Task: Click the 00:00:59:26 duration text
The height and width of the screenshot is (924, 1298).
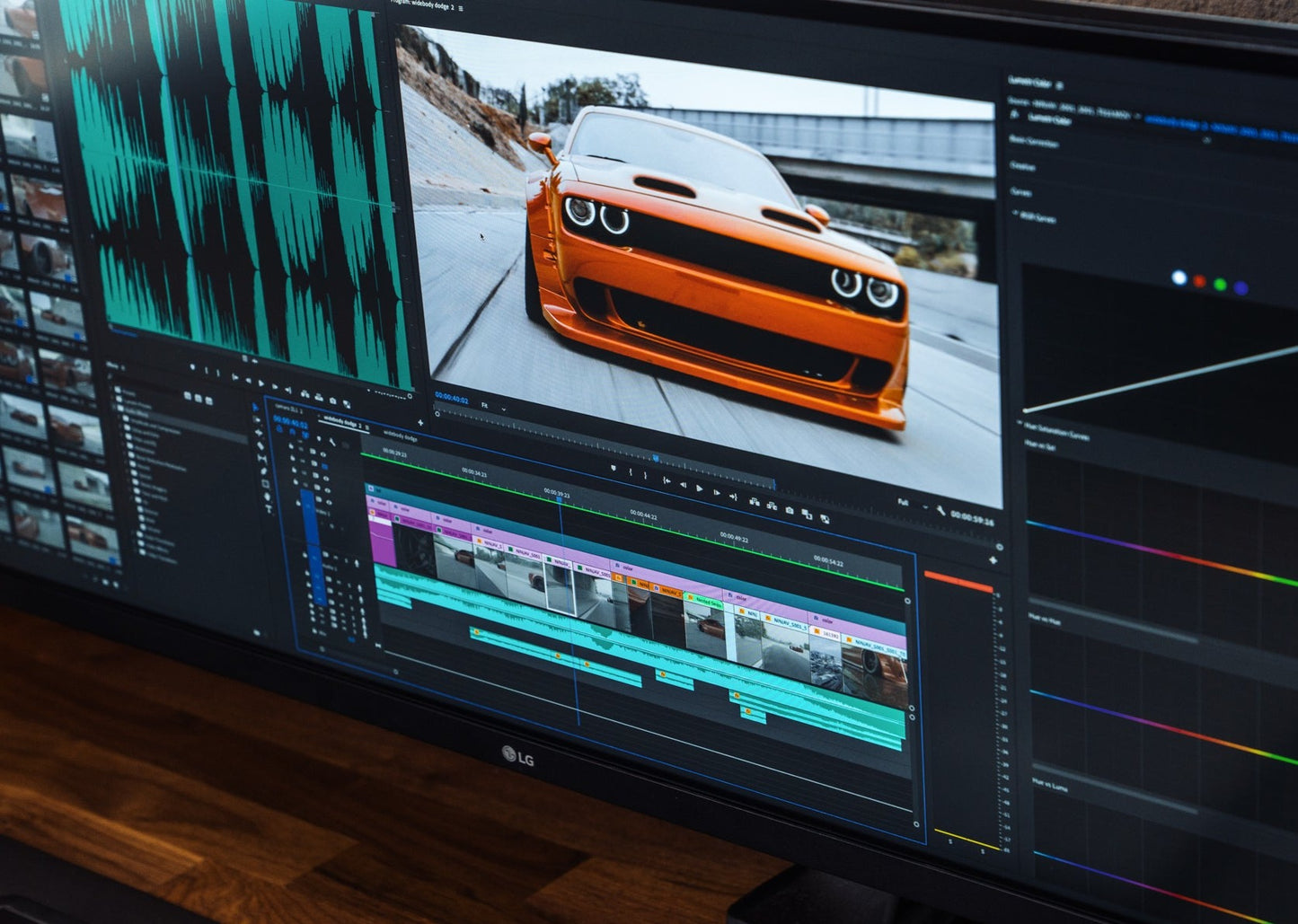Action: pyautogui.click(x=972, y=517)
